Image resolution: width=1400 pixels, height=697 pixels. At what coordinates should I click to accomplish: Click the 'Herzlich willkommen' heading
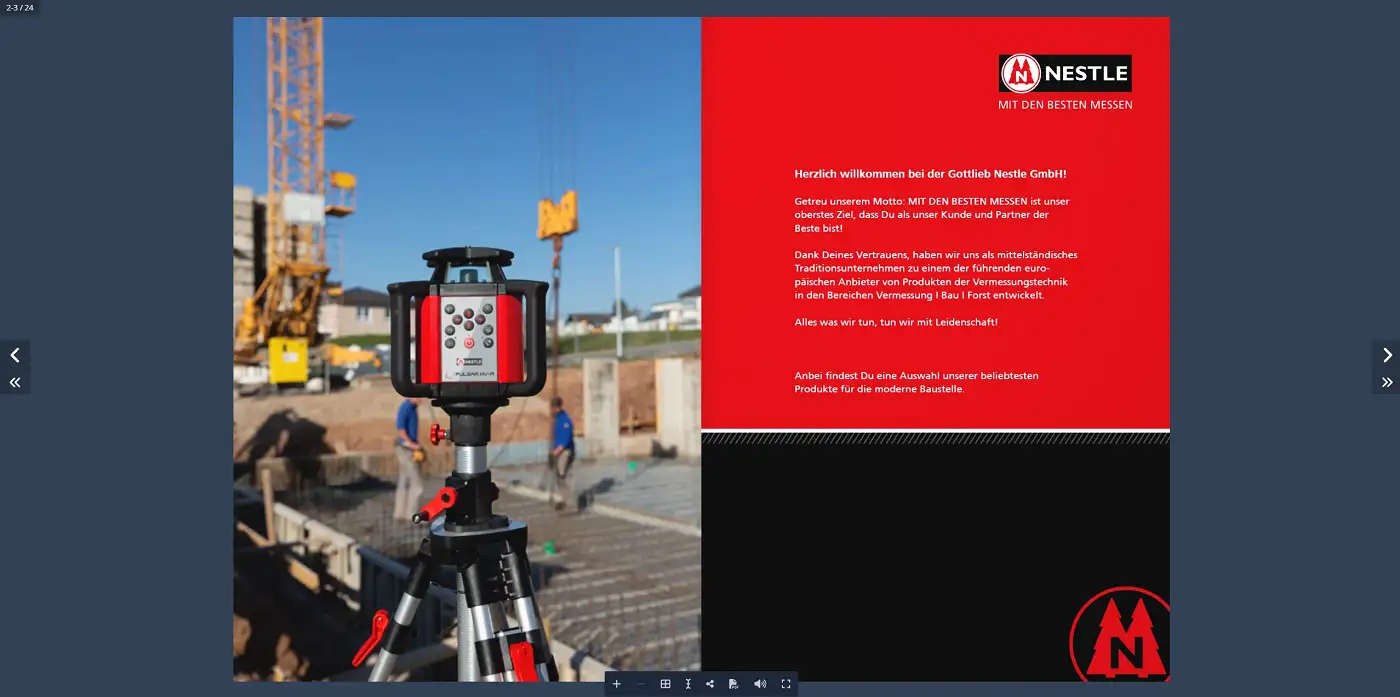930,174
